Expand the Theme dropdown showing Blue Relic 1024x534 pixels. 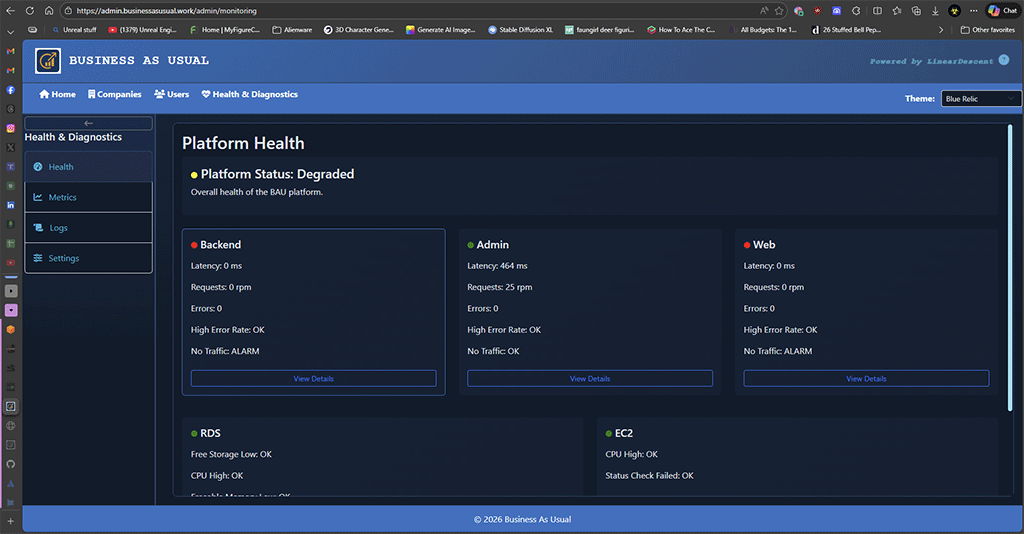point(980,99)
